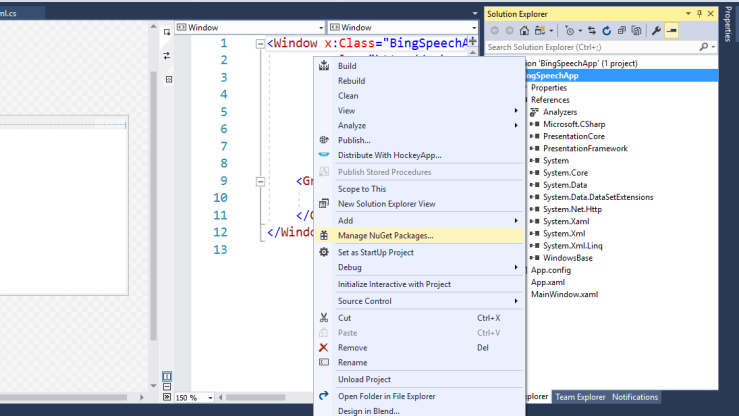The height and width of the screenshot is (416, 739).
Task: Select Manage NuGet Packages menu entry
Action: click(x=385, y=236)
